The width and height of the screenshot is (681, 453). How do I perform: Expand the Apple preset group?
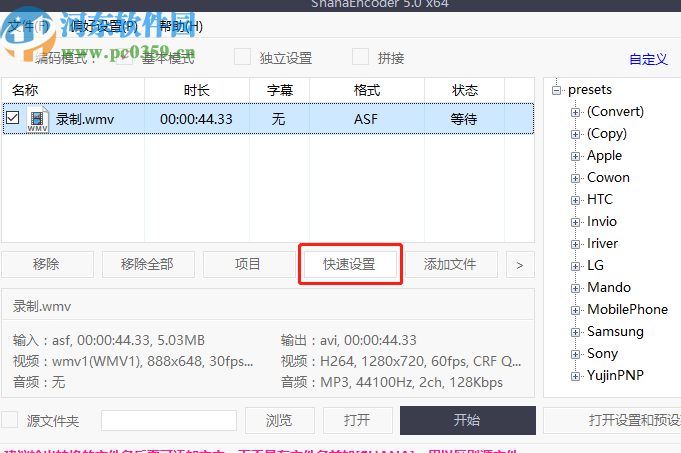coord(575,156)
